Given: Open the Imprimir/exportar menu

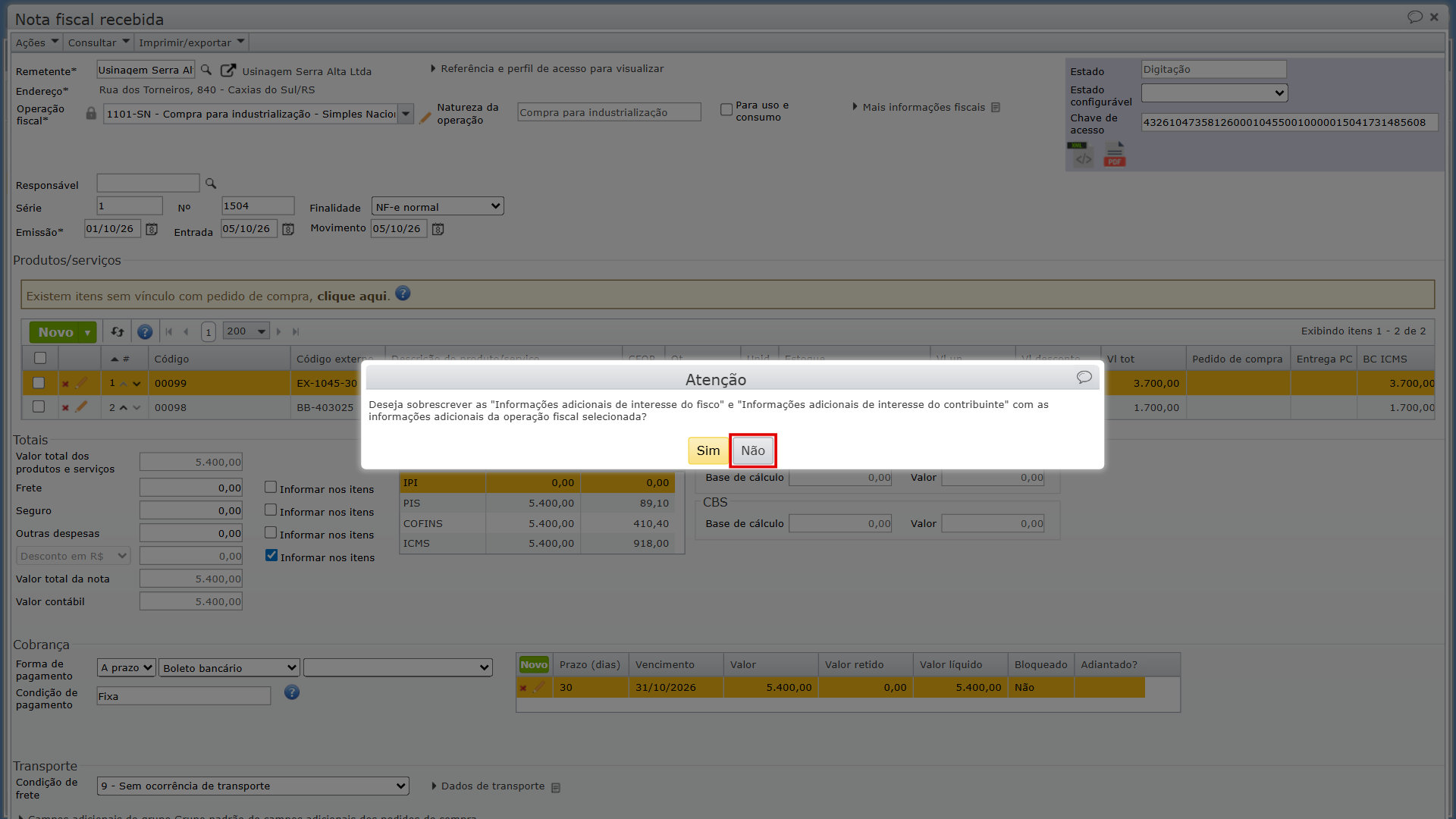Looking at the screenshot, I should [191, 42].
